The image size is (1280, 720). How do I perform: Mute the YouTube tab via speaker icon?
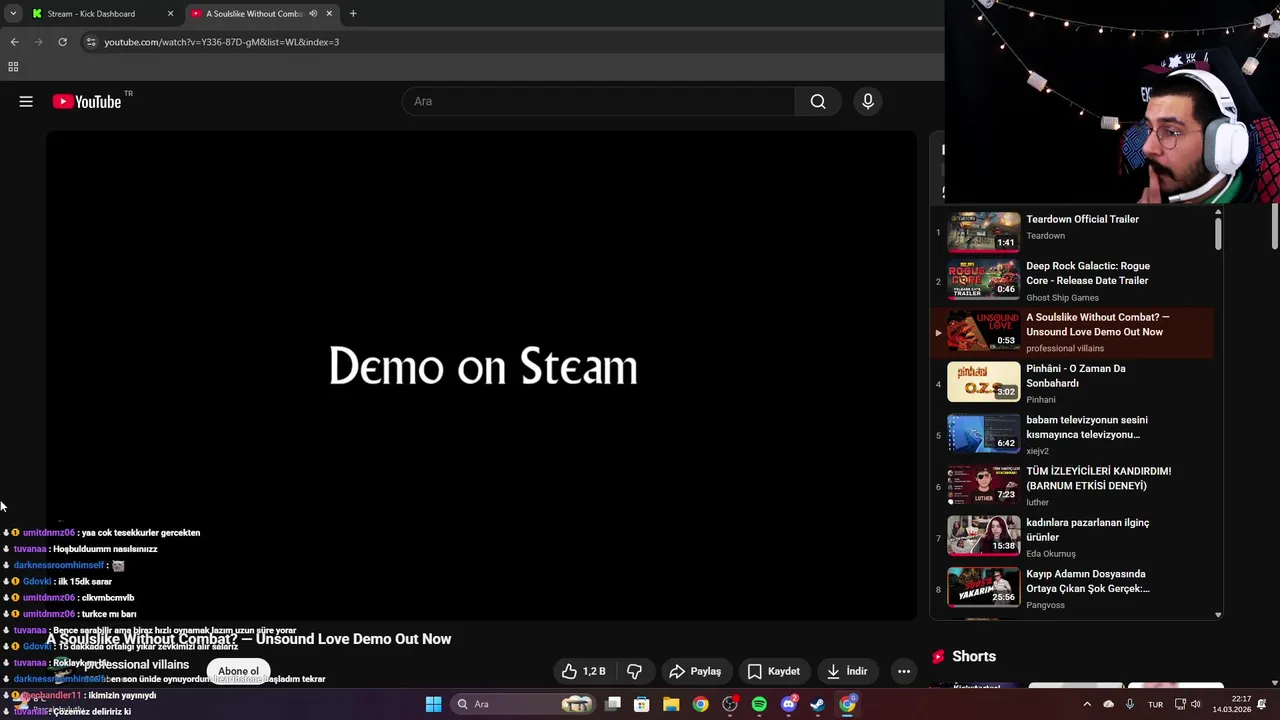tap(313, 14)
